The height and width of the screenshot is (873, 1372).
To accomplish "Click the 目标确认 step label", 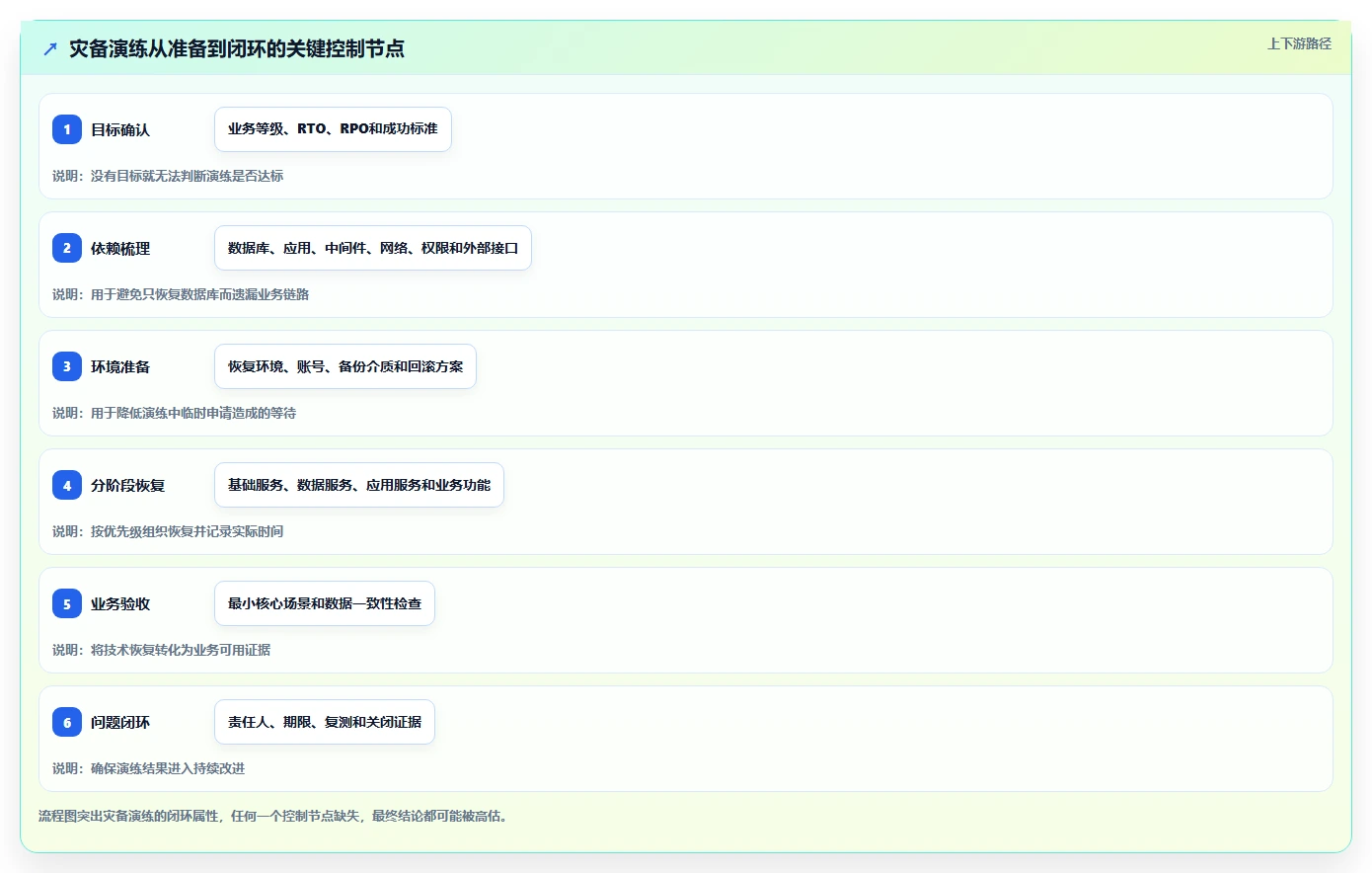I will [x=120, y=129].
